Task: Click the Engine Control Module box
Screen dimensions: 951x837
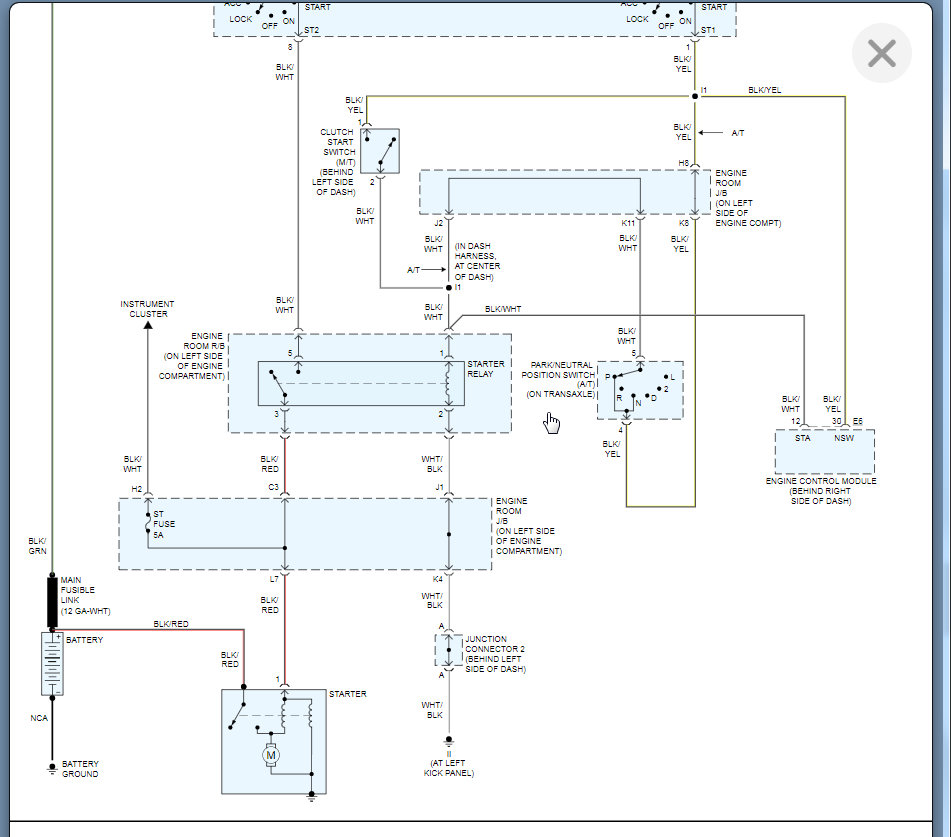Action: (824, 452)
